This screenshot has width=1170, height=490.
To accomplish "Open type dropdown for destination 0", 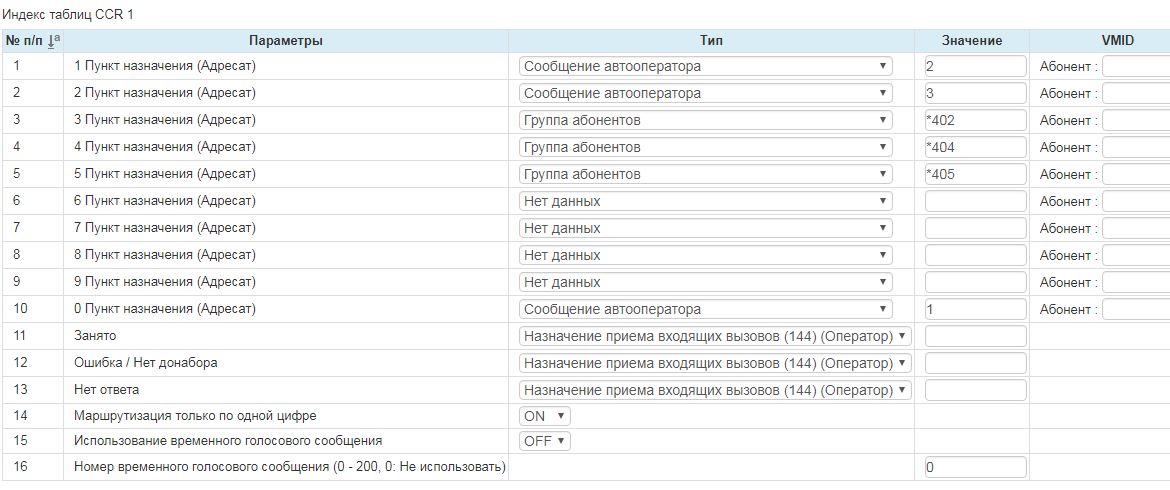I will coord(705,309).
